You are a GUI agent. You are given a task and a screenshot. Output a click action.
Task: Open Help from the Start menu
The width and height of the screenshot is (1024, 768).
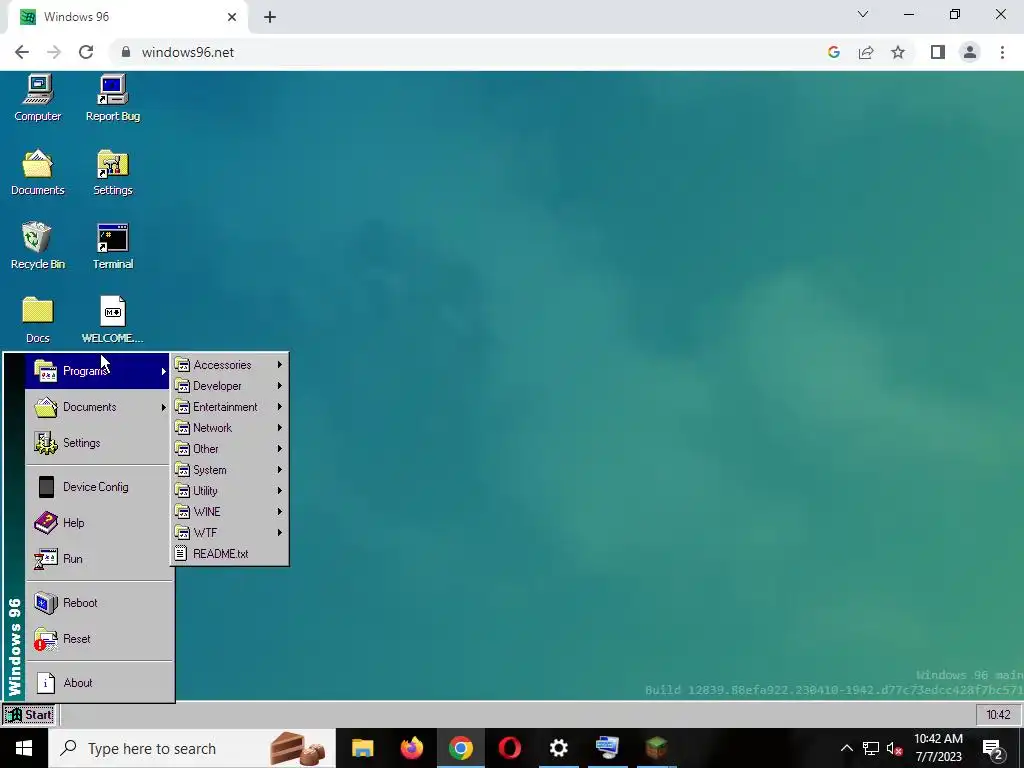[97, 522]
